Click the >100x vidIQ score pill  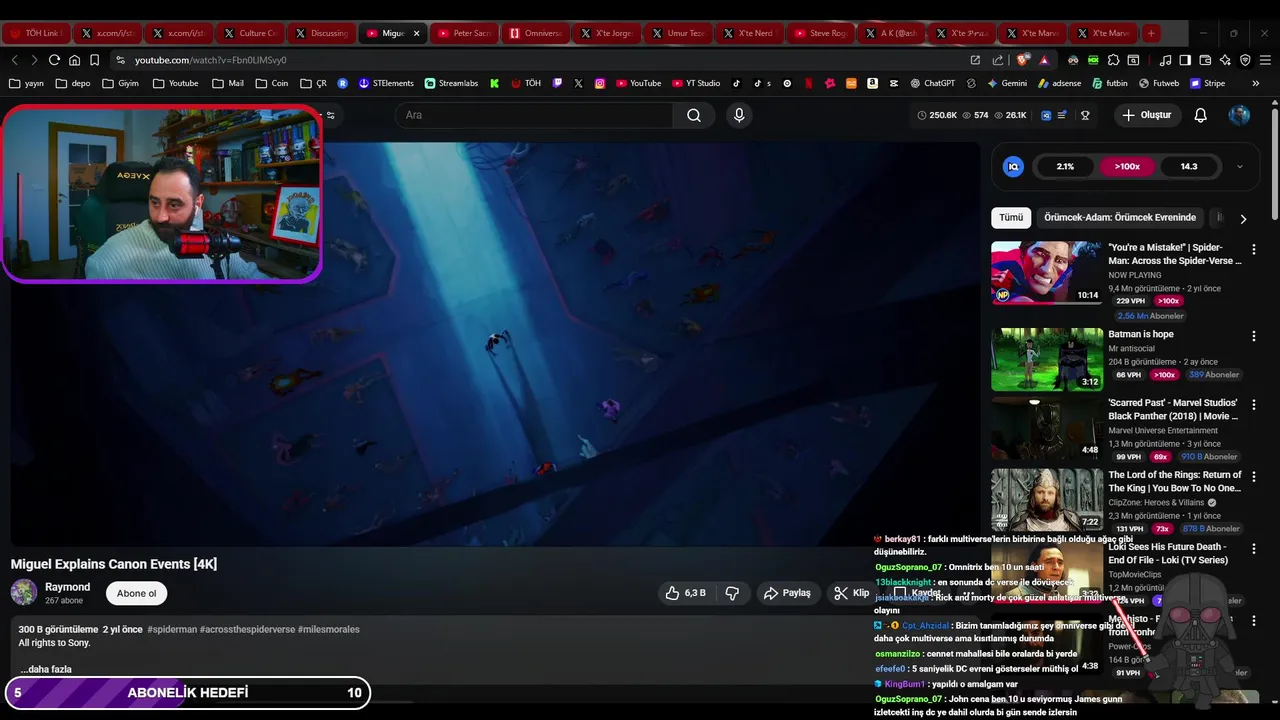pos(1127,167)
